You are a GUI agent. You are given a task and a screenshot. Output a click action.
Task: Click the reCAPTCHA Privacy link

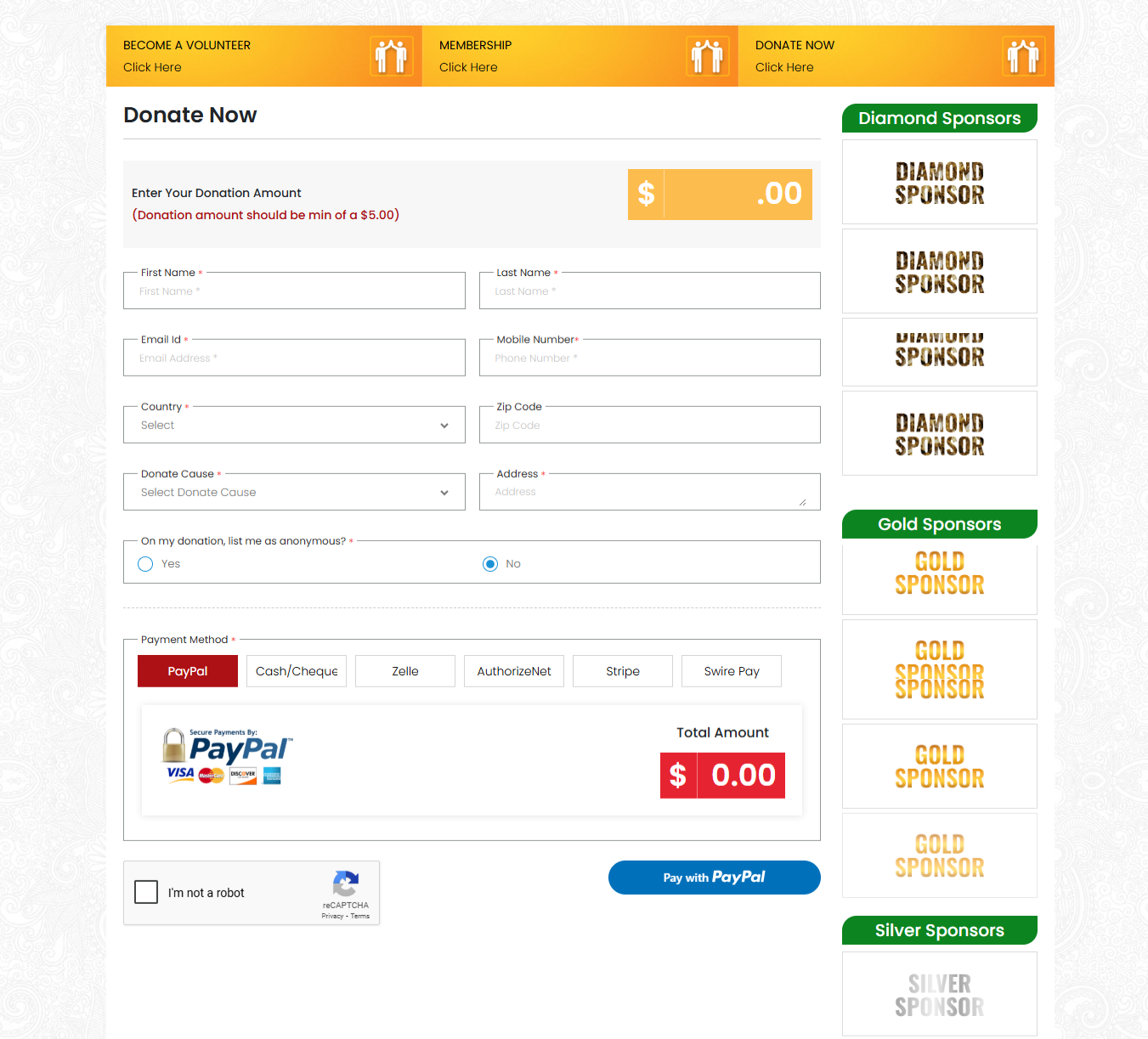pos(332,916)
